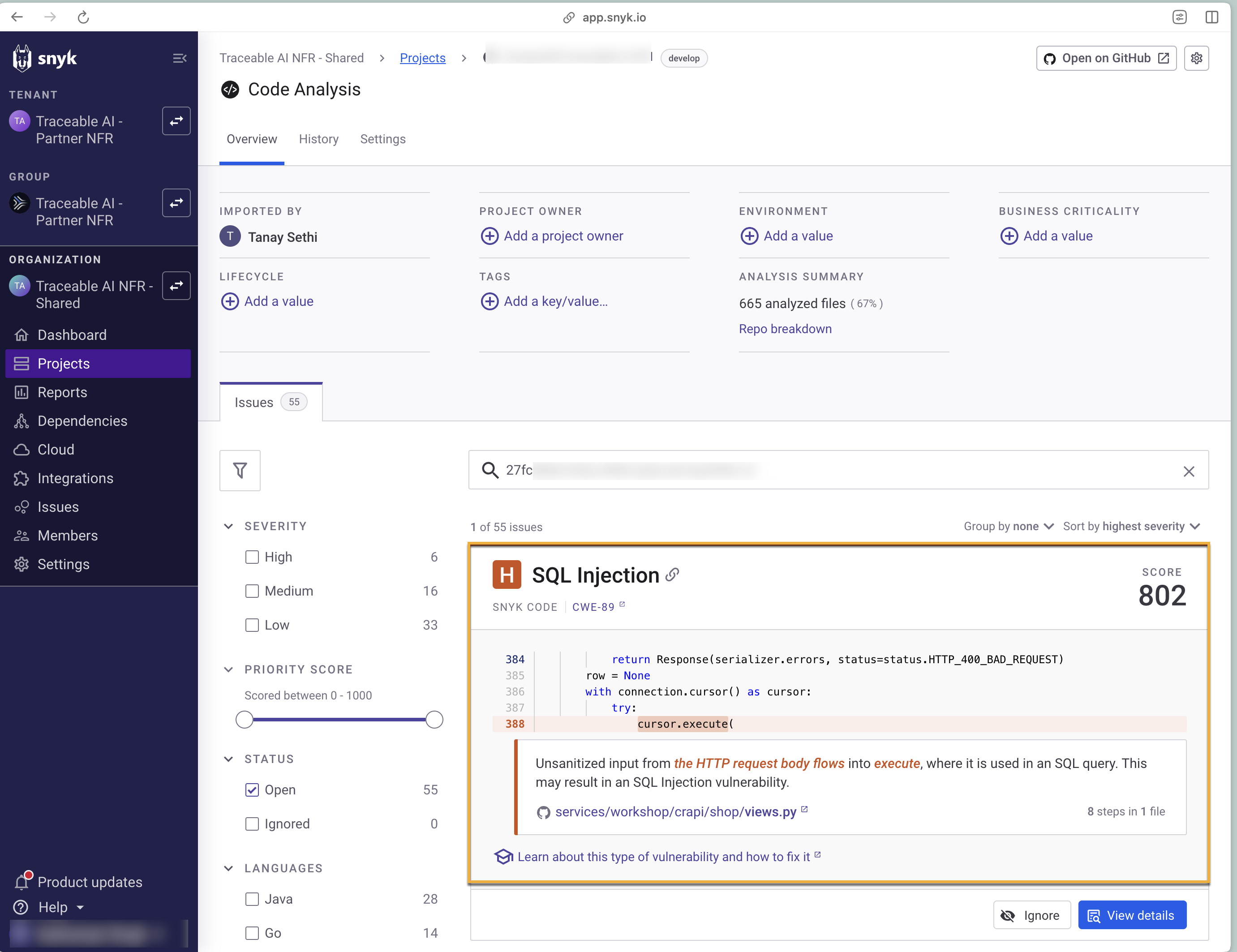
Task: Click Tanay Sethi importer name
Action: pos(283,237)
